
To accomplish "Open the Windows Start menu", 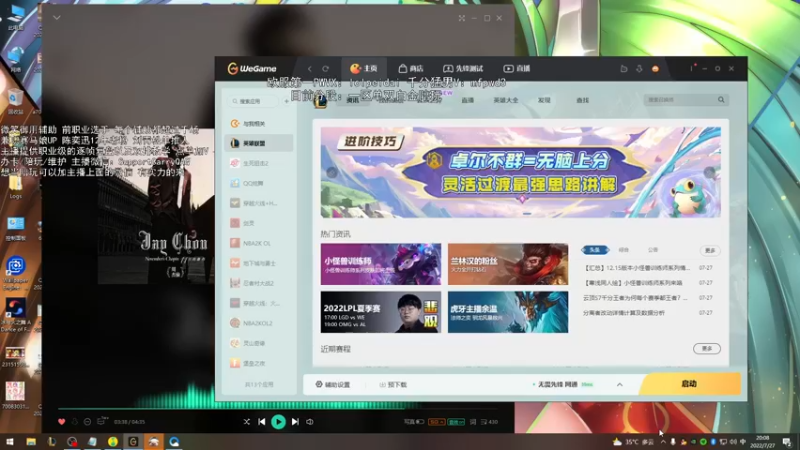I will point(10,442).
